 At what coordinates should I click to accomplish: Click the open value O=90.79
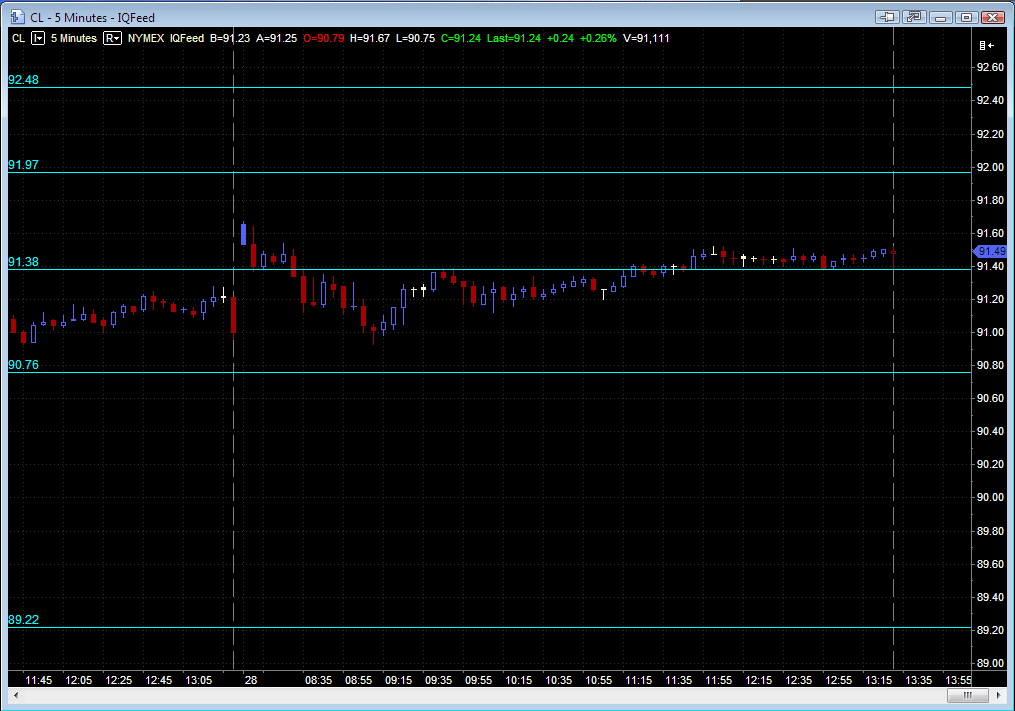(x=324, y=38)
